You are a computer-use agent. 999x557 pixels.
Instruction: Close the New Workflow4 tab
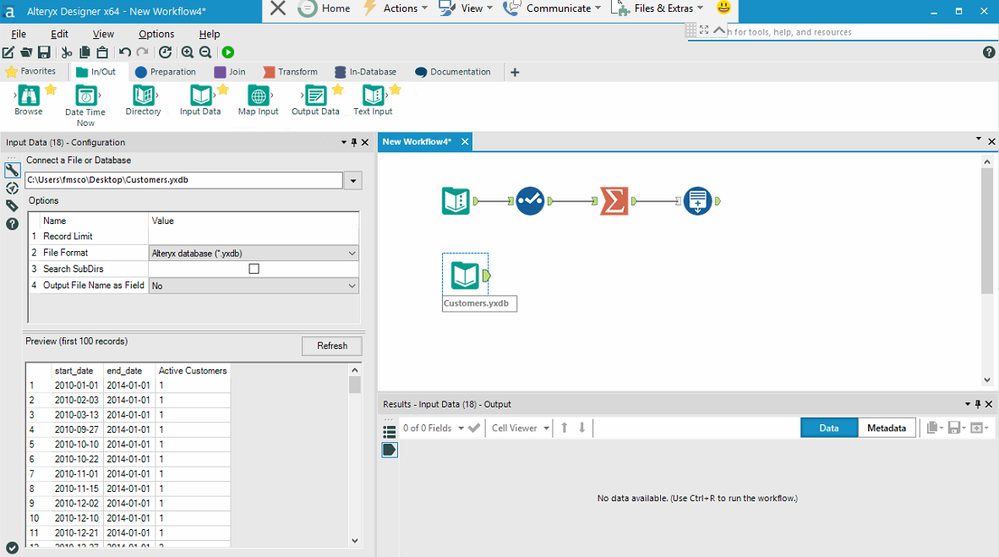click(x=465, y=141)
